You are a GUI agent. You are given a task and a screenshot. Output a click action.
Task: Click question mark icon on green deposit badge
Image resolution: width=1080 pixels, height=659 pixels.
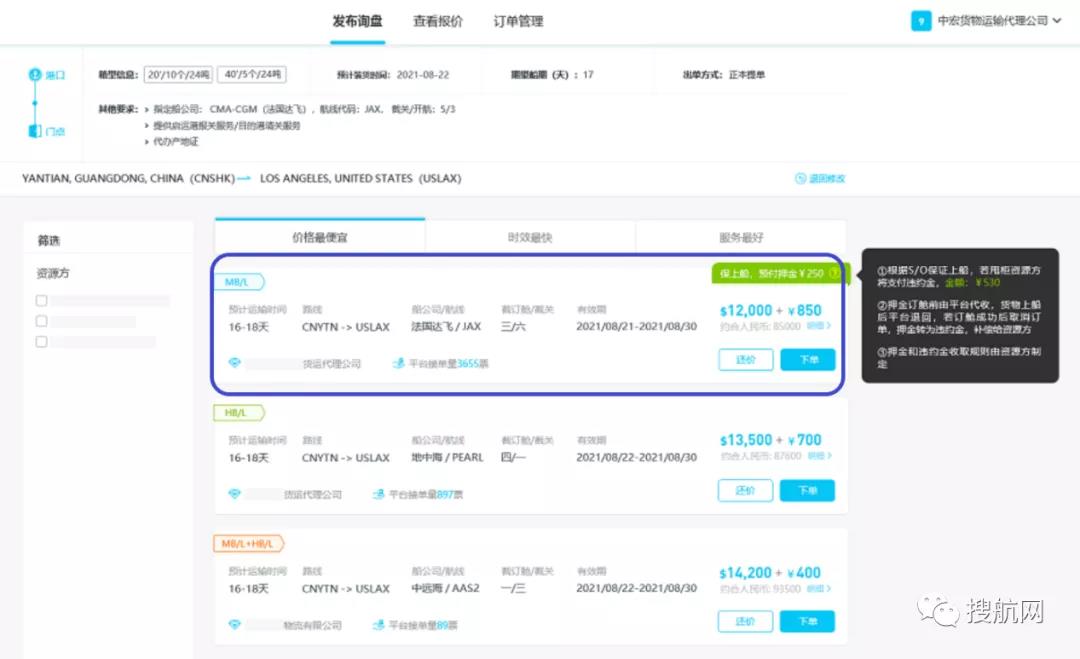(x=835, y=270)
